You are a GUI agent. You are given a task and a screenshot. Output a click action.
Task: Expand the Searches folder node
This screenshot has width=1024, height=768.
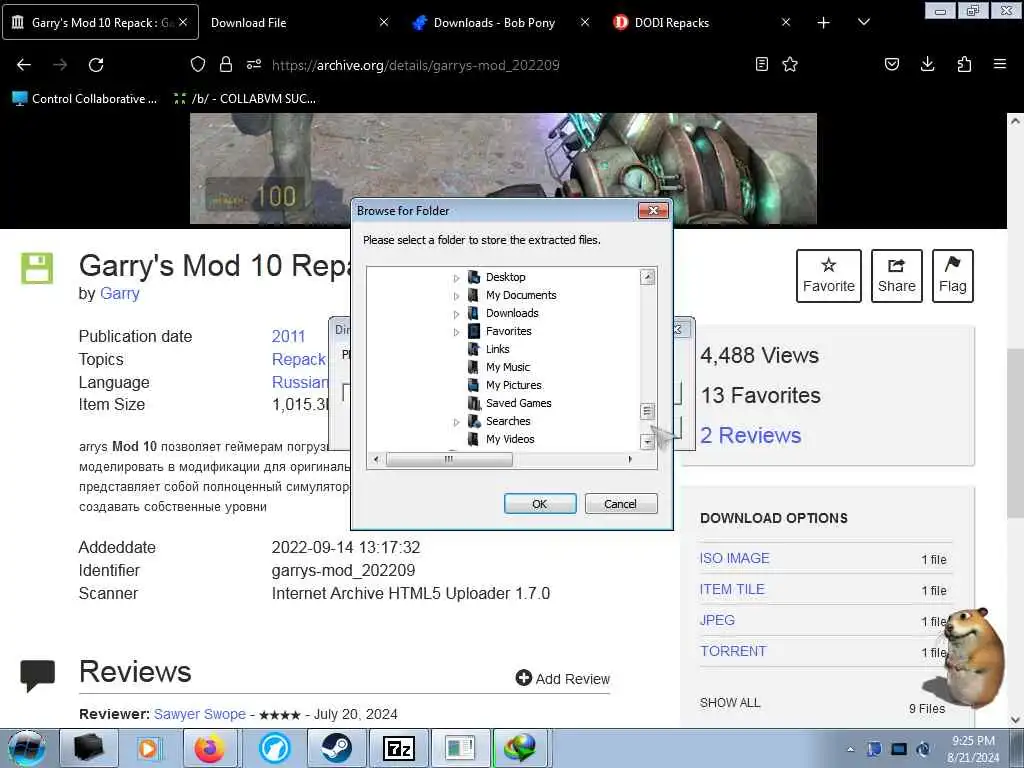tap(456, 422)
